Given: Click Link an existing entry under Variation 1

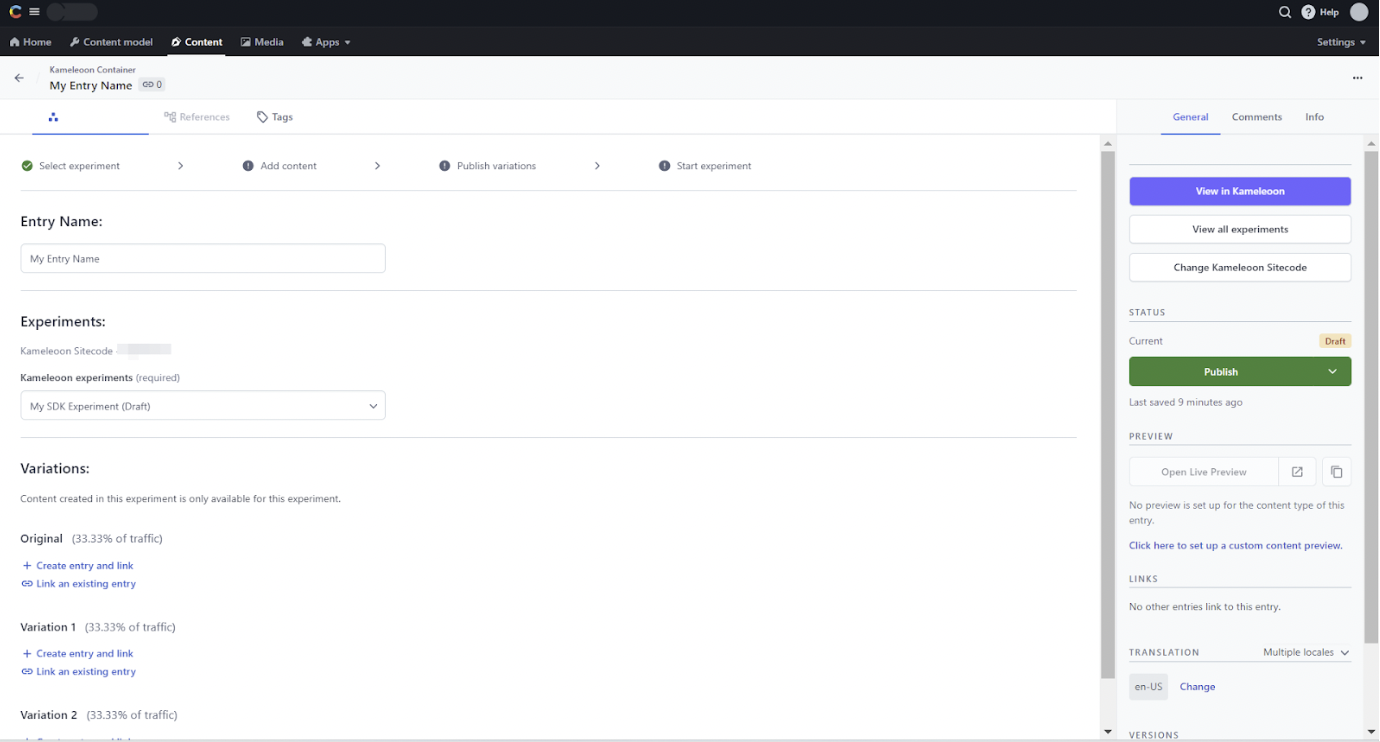Looking at the screenshot, I should [85, 672].
